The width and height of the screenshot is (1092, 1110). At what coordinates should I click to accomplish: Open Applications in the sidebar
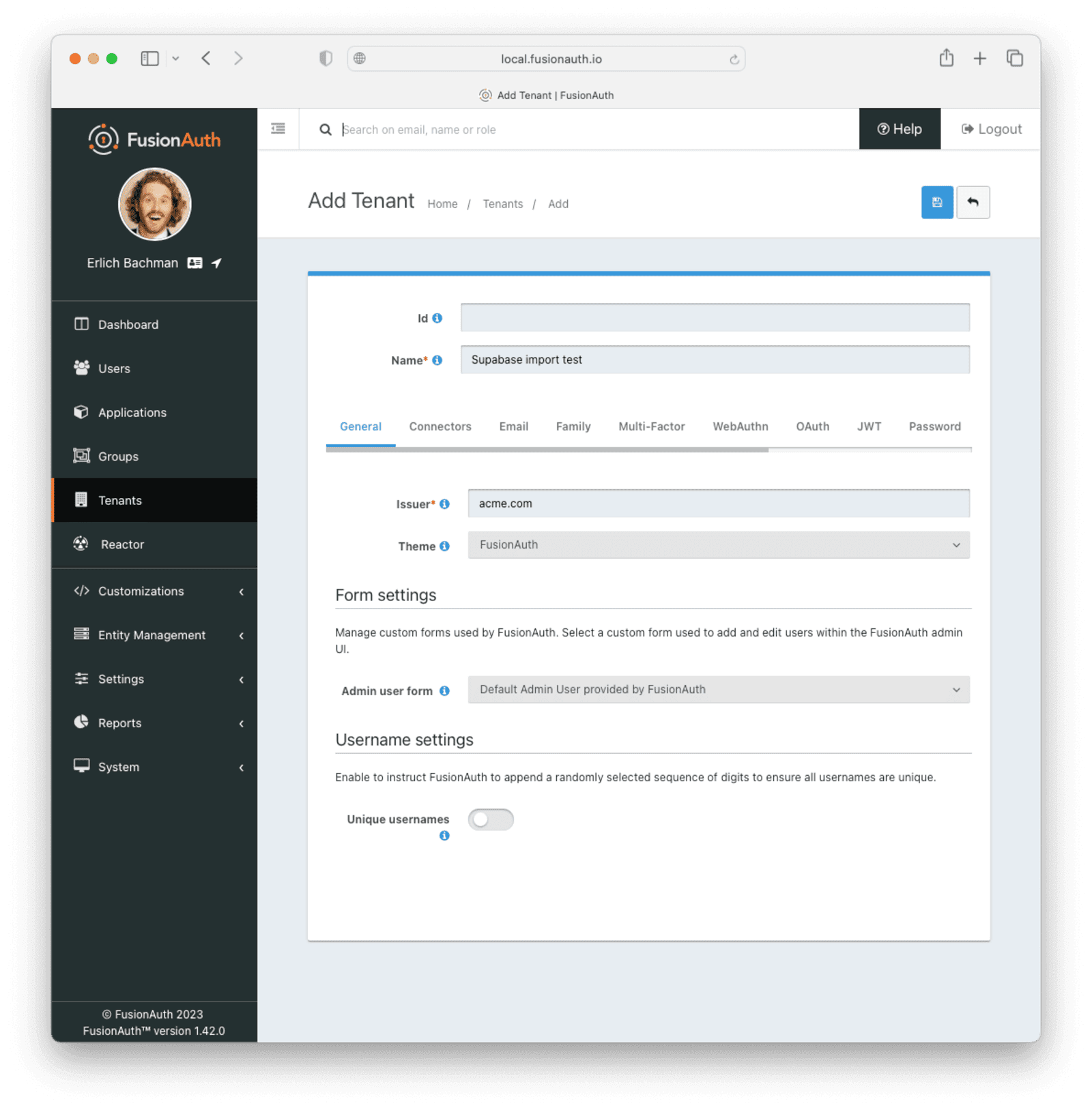tap(154, 412)
